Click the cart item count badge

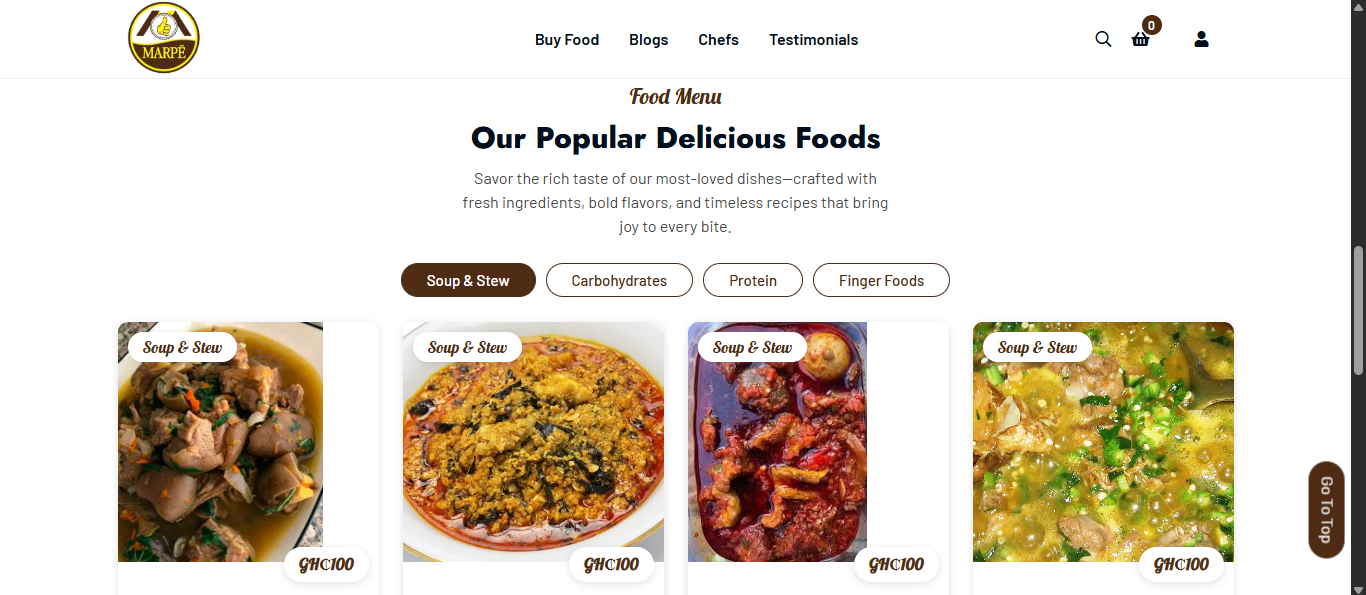coord(1151,24)
